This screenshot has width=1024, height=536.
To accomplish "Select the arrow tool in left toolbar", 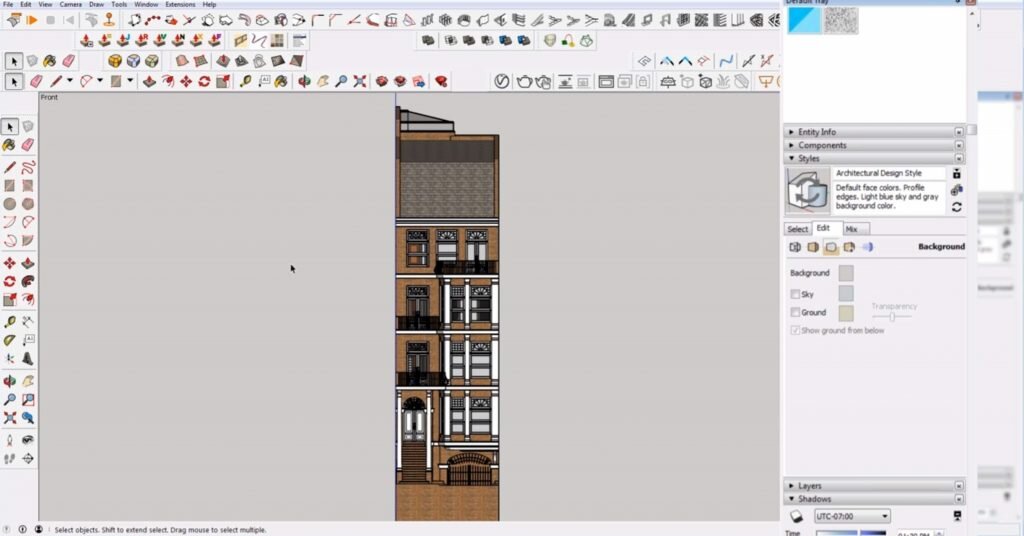I will [x=10, y=127].
